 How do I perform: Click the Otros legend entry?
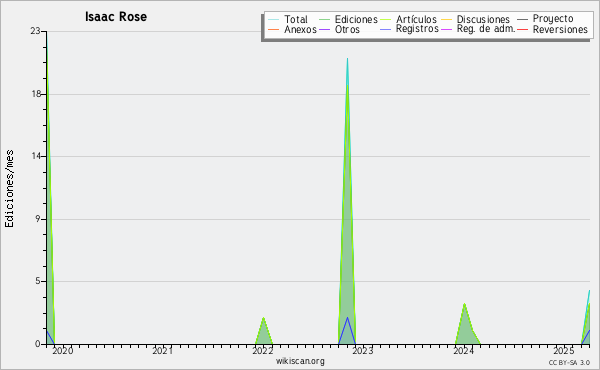tap(339, 29)
